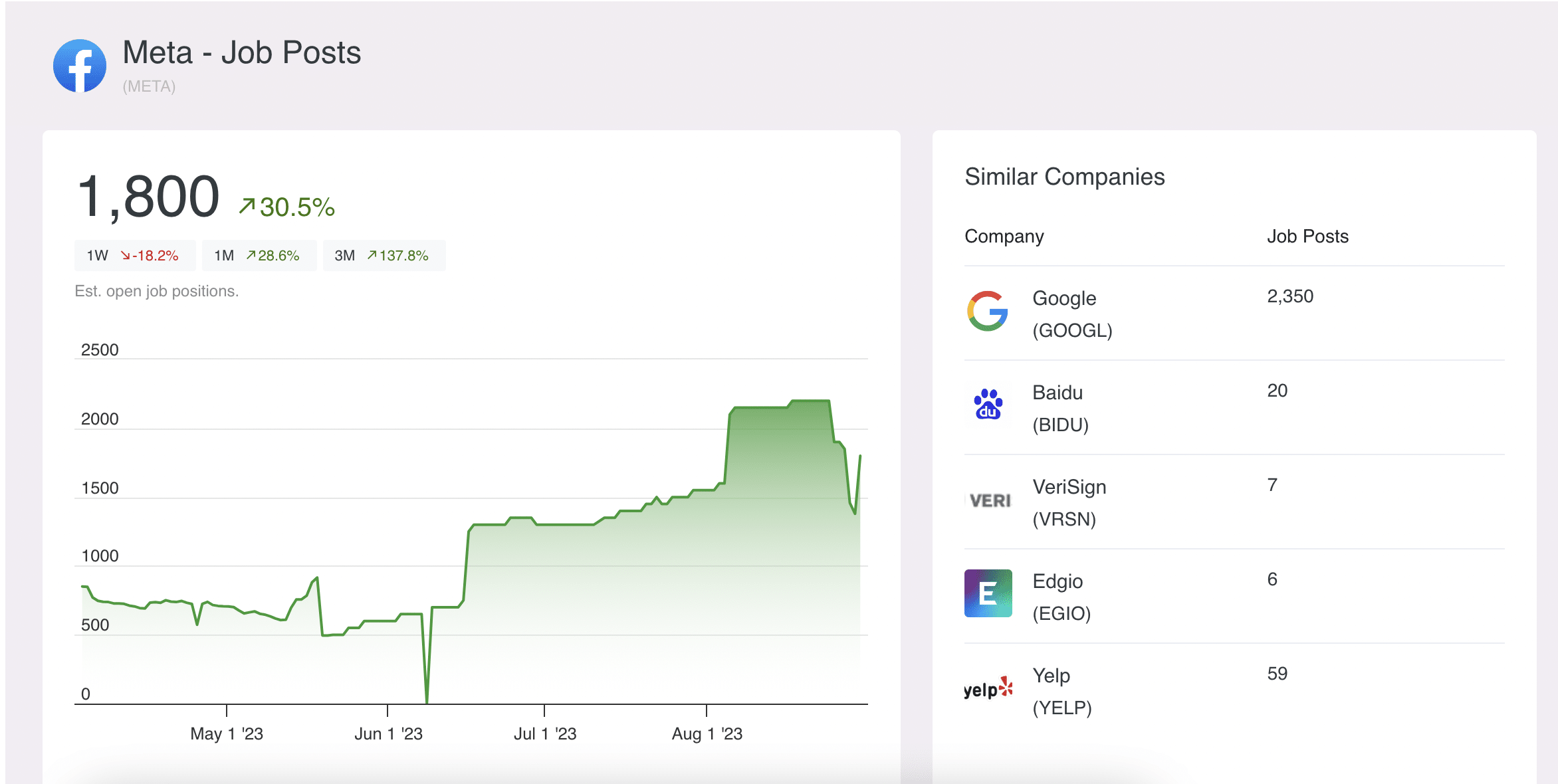1558x784 pixels.
Task: Open the Yelp (YELP) company link
Action: tap(1062, 691)
